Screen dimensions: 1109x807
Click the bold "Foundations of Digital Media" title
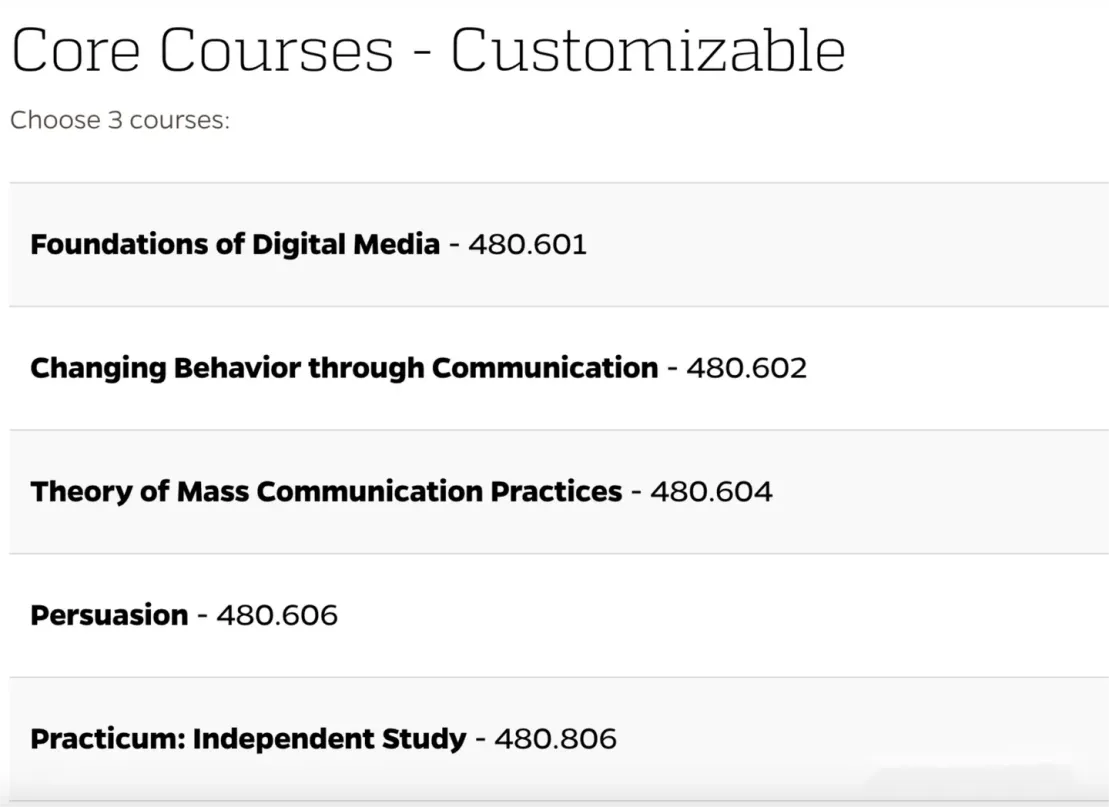tap(235, 244)
